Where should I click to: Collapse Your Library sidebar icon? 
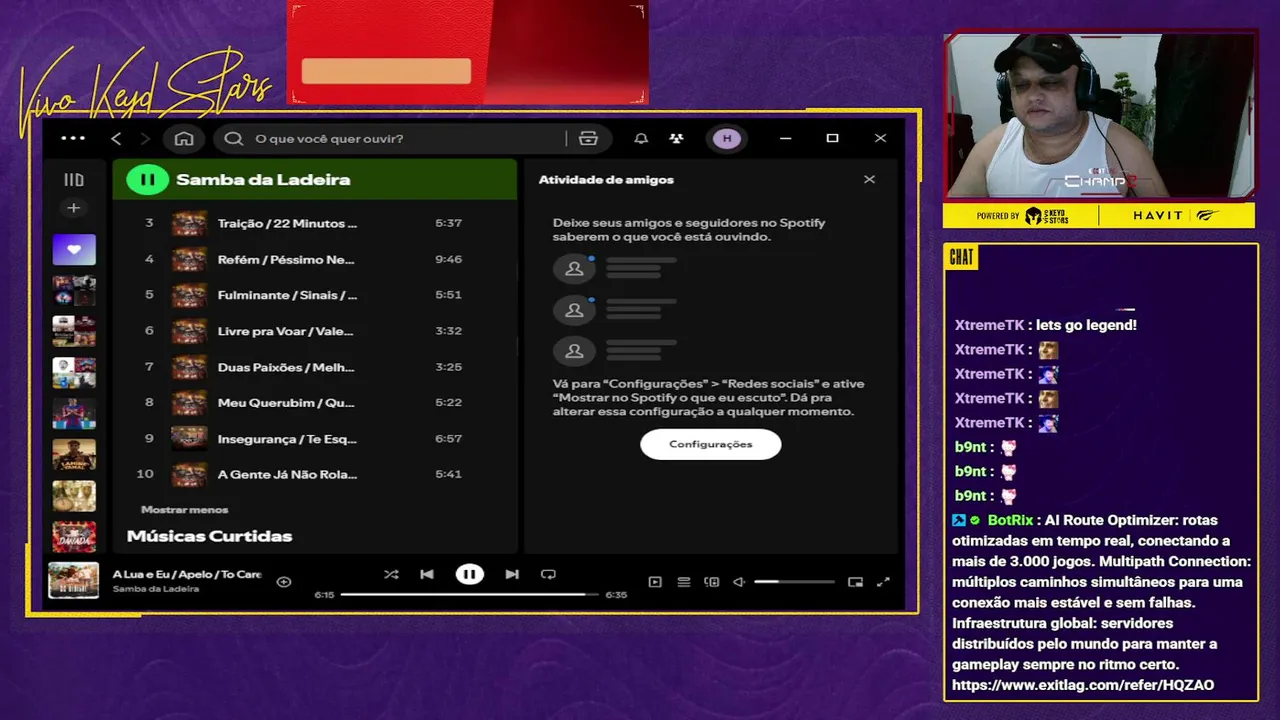(x=74, y=180)
